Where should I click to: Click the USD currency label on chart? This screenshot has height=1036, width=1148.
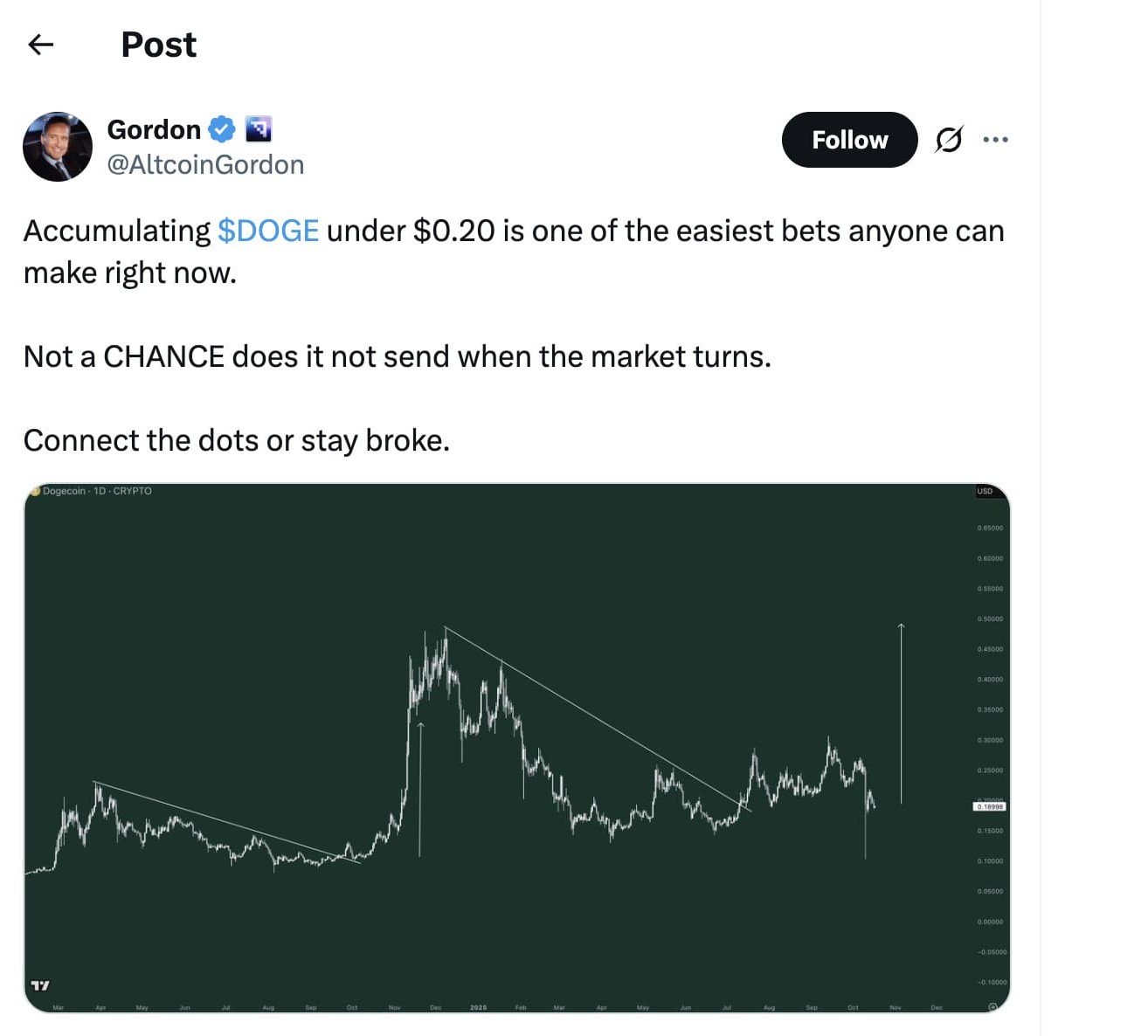coord(985,492)
